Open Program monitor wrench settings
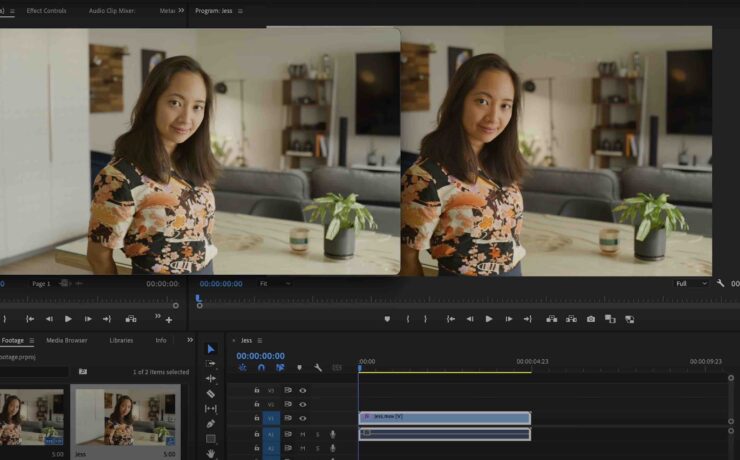Image resolution: width=740 pixels, height=460 pixels. pyautogui.click(x=721, y=283)
